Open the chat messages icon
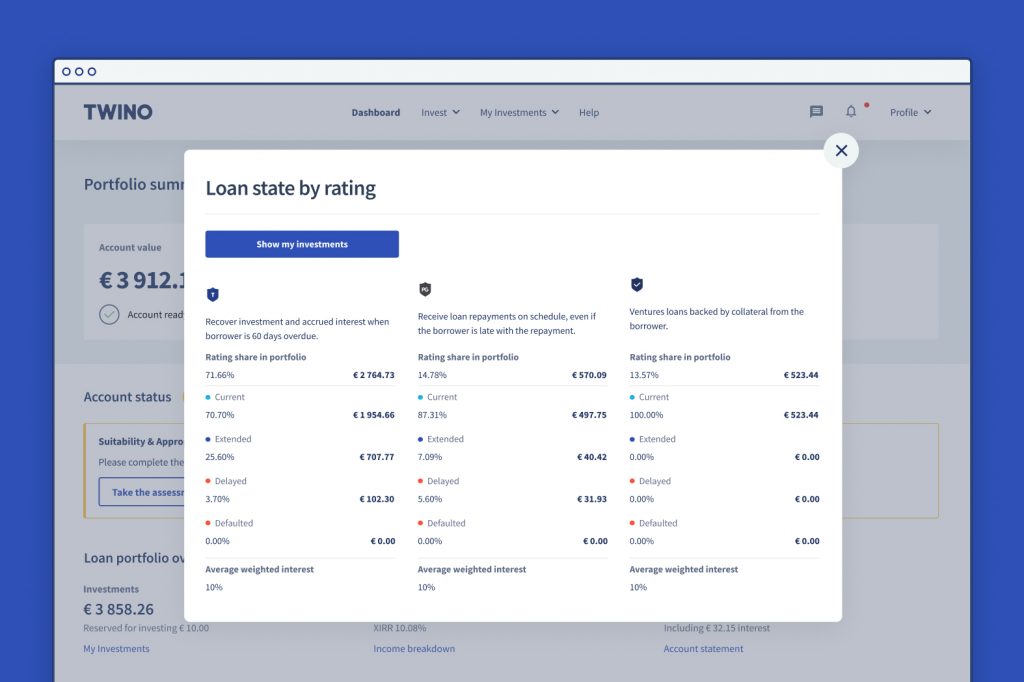 click(x=816, y=112)
